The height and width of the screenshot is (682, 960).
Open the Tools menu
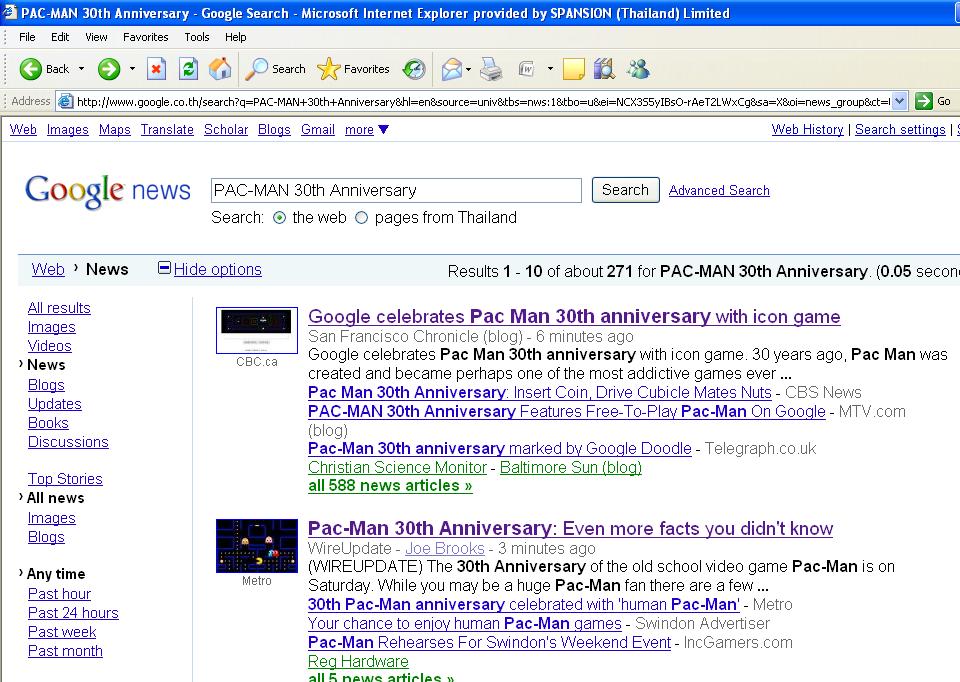pos(197,37)
